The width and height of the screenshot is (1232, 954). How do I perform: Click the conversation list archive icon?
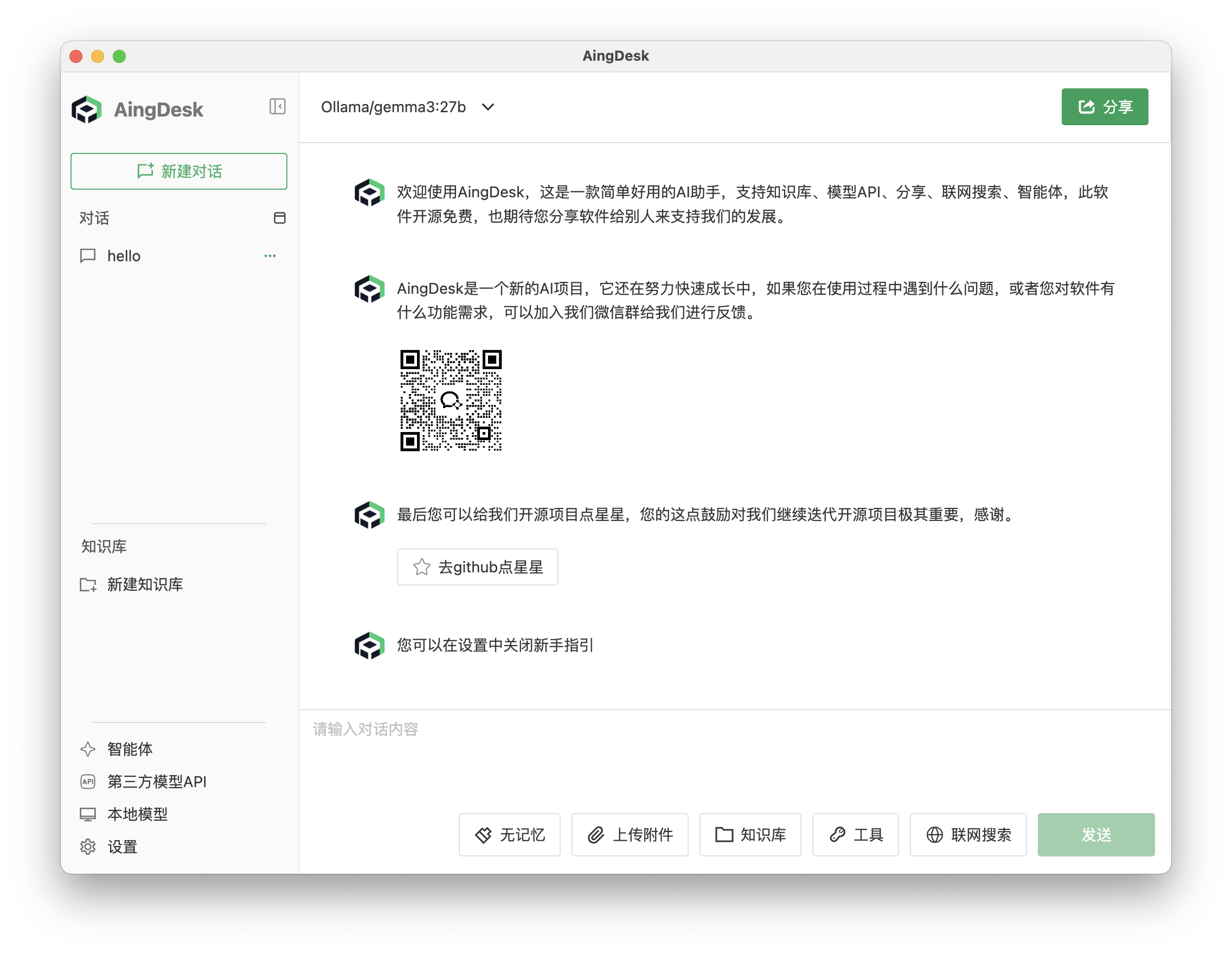279,218
